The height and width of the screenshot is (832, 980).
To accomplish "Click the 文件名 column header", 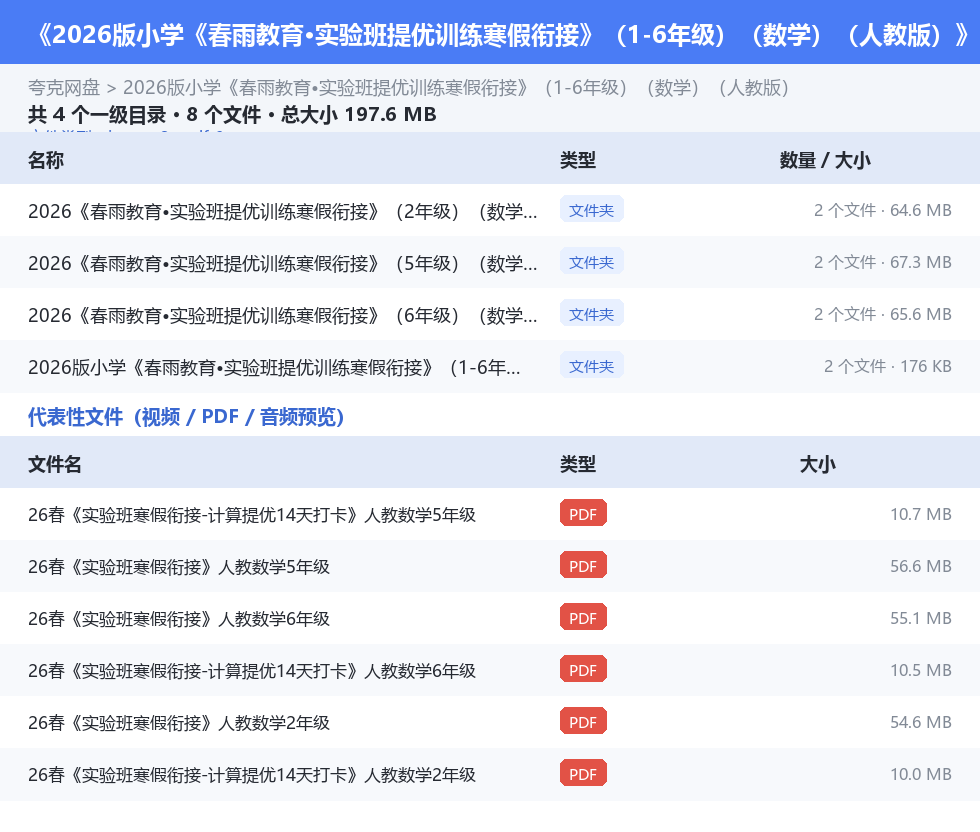I will click(x=54, y=464).
